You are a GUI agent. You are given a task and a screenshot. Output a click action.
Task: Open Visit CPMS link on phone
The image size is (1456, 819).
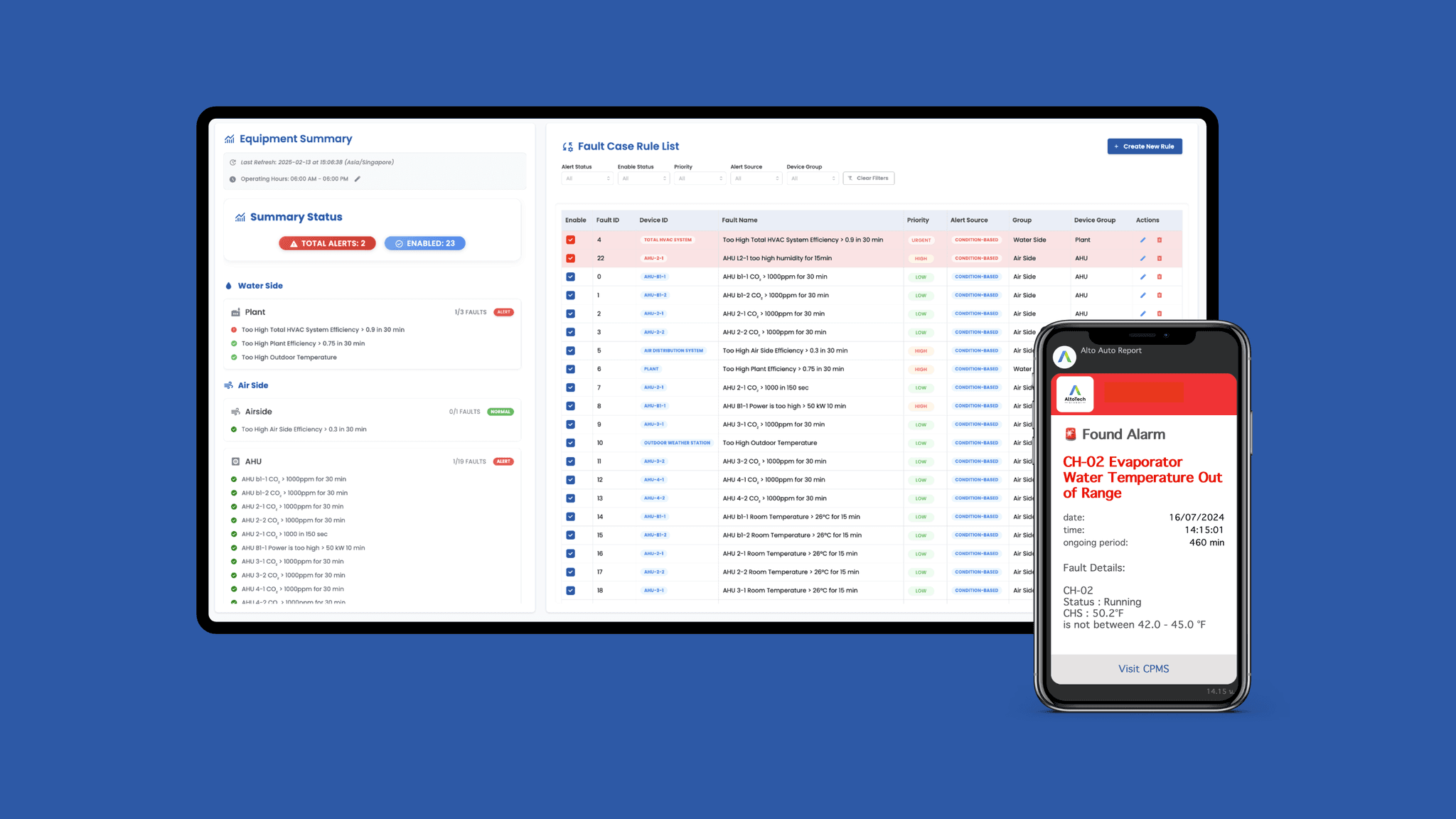(1143, 669)
